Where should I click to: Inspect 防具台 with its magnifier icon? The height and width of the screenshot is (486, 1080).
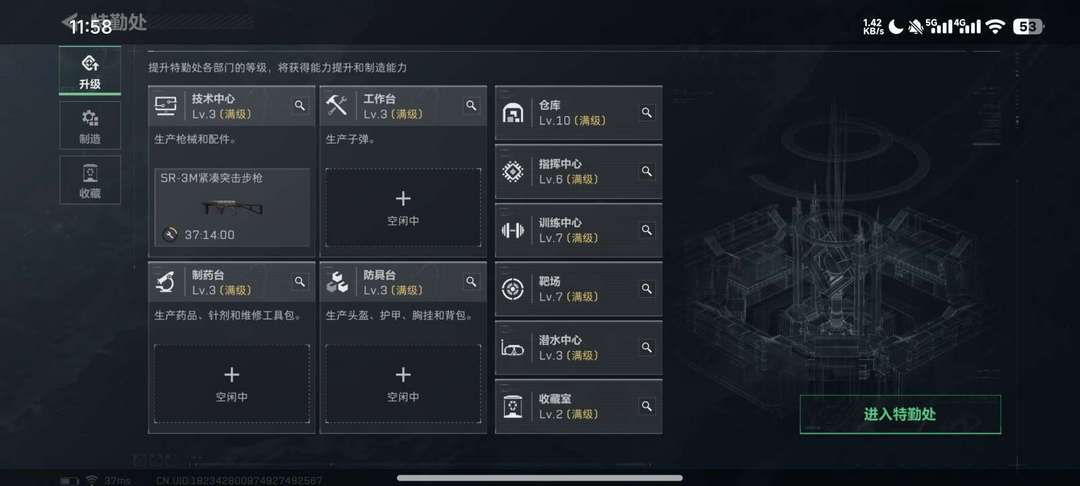[x=471, y=282]
